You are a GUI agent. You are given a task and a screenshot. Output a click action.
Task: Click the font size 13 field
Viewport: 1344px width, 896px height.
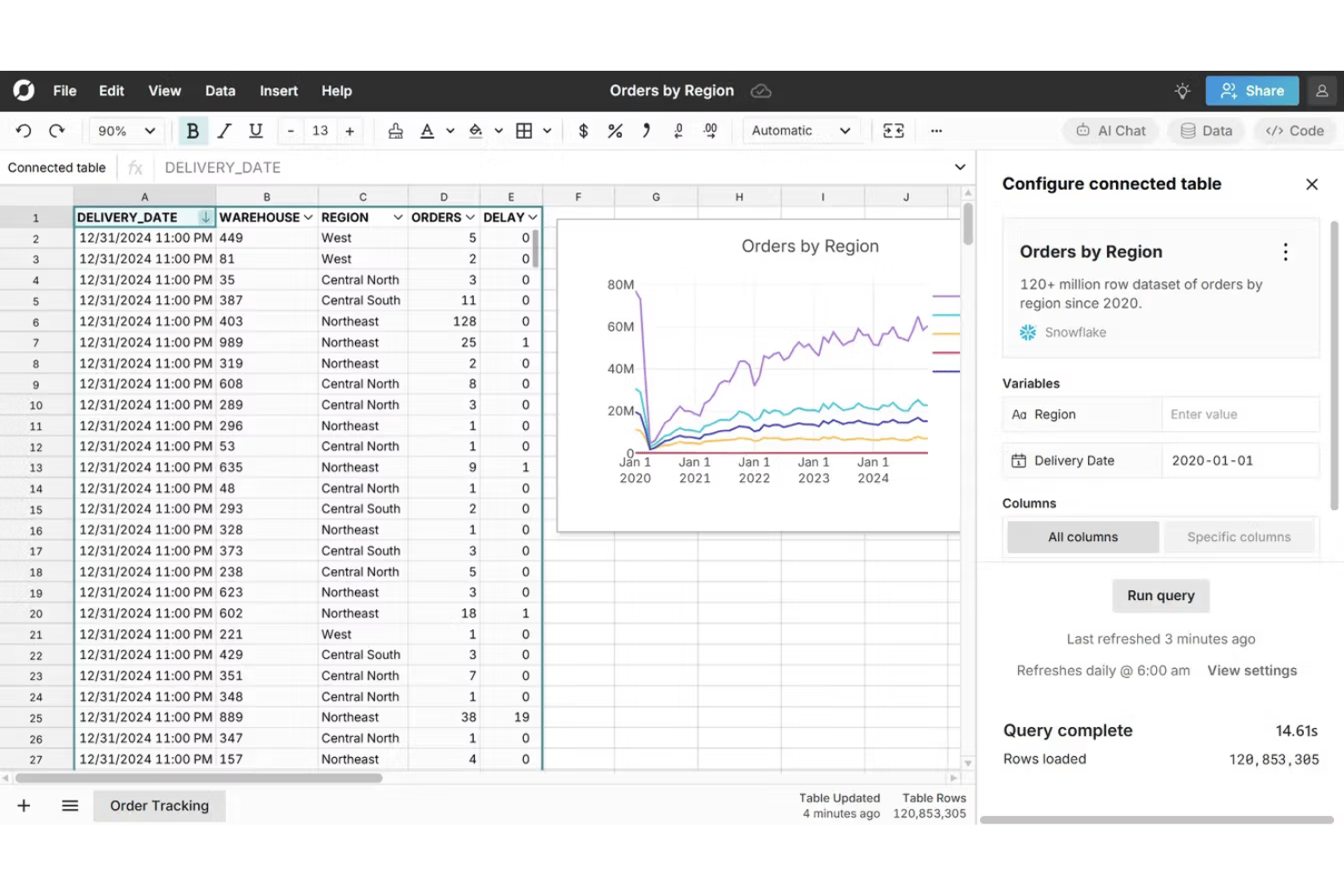[x=320, y=131]
